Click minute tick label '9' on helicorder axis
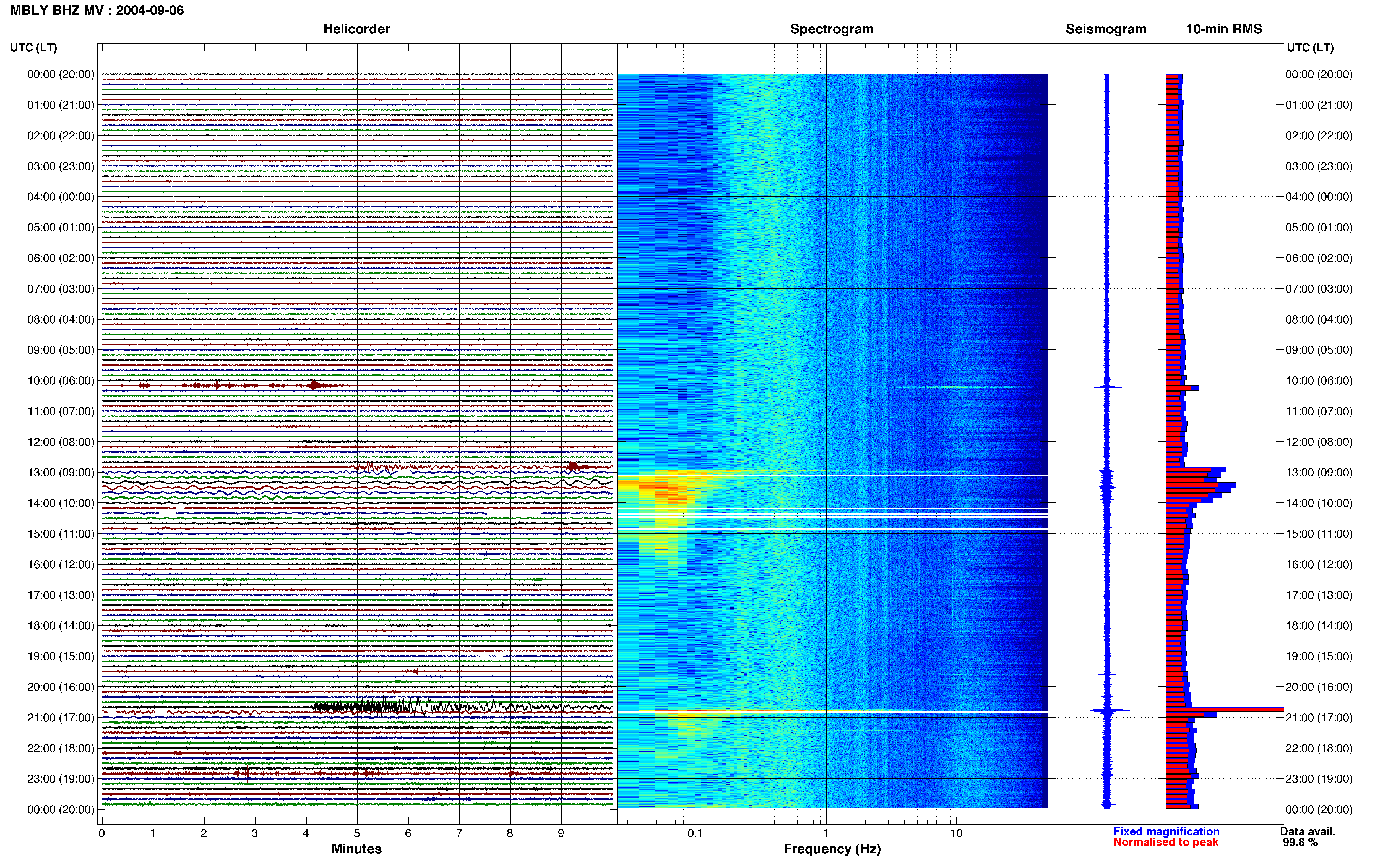The image size is (1388, 868). pyautogui.click(x=561, y=833)
